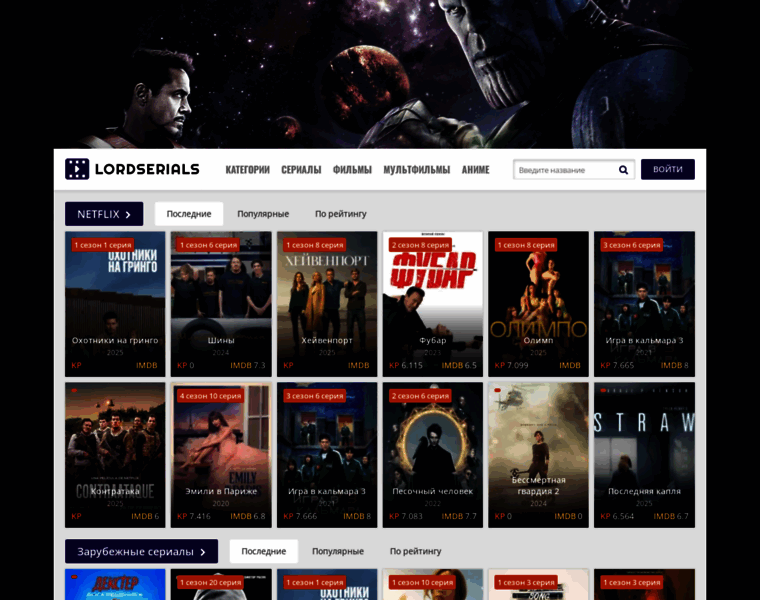Click the chevron on 'Зарубежные сериалы'

coord(203,552)
